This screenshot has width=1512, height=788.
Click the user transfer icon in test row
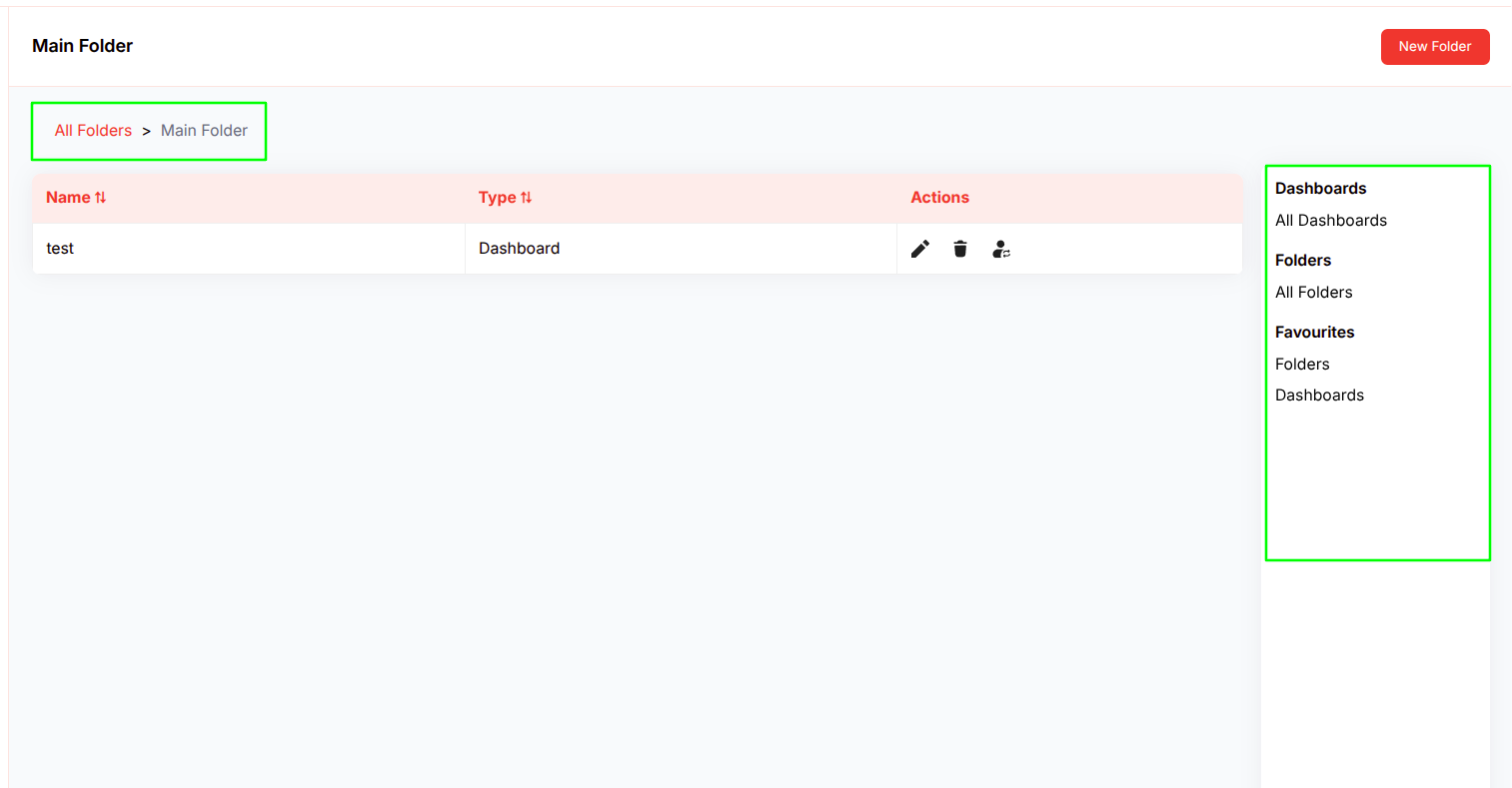pos(1001,249)
